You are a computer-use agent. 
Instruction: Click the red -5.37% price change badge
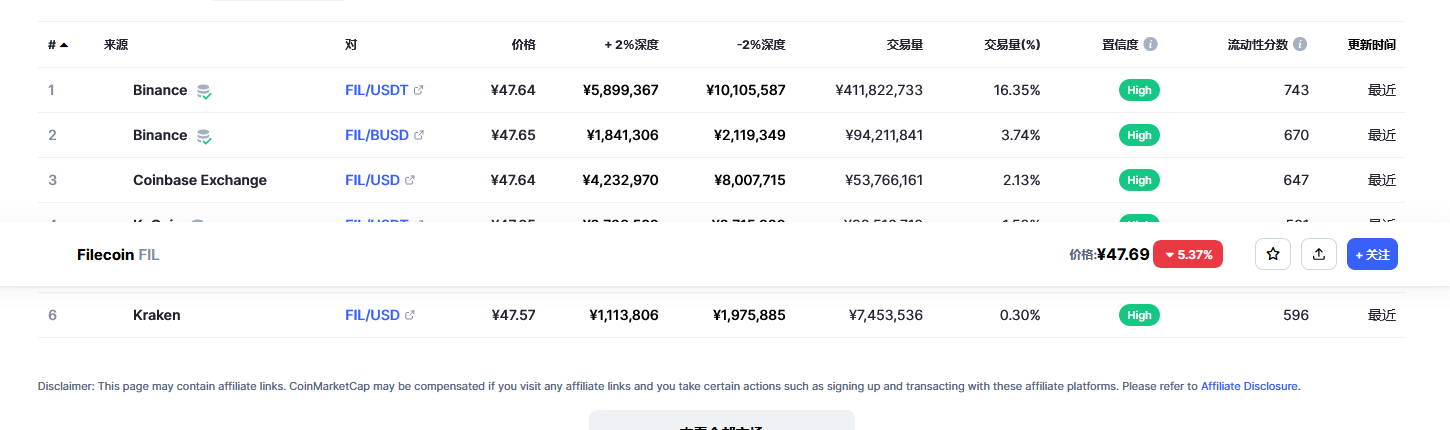[x=1187, y=255]
